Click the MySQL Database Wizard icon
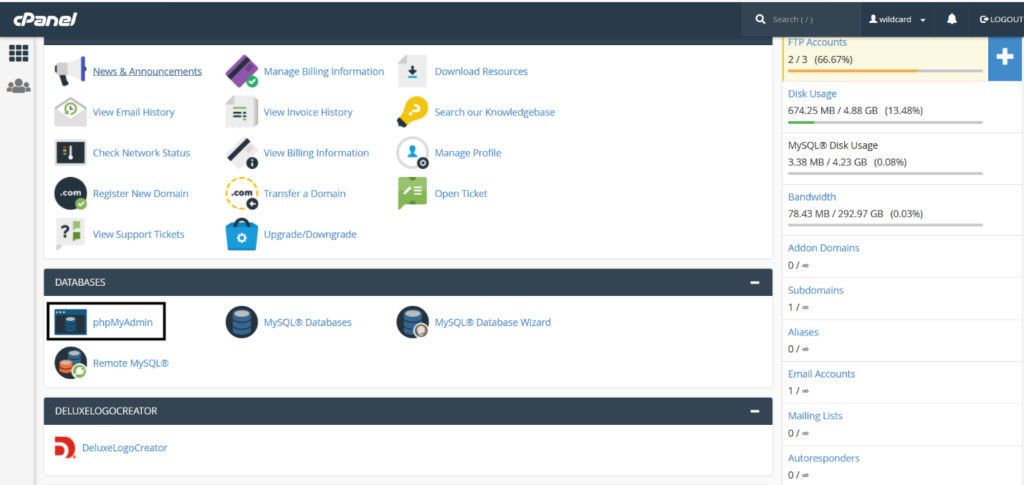 [413, 322]
